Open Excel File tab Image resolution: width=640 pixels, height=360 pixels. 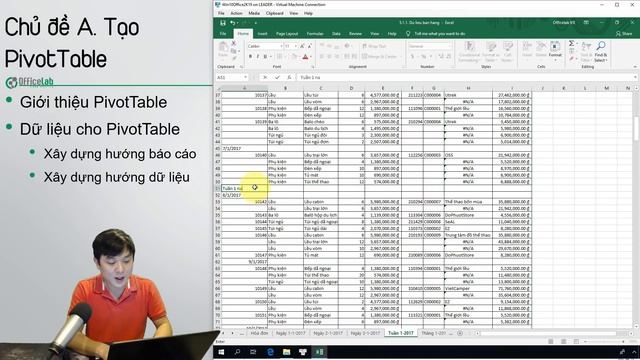(223, 34)
